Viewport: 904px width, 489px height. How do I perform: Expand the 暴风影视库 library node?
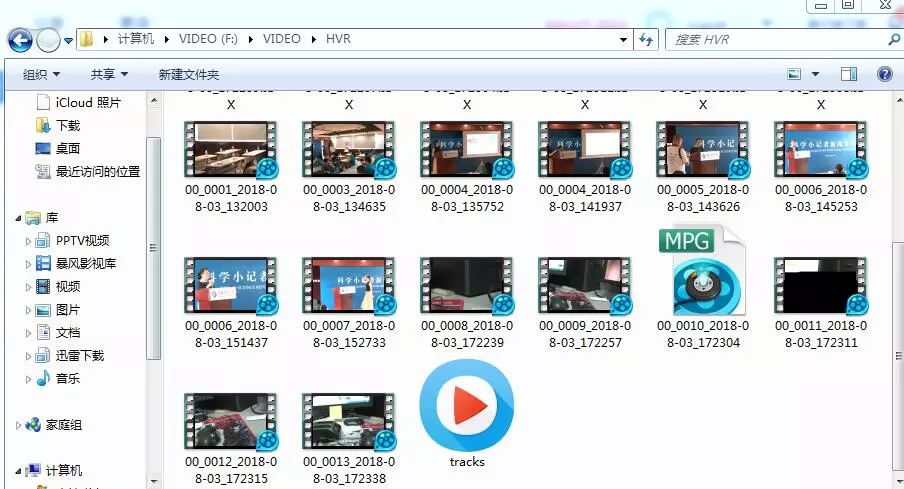click(x=28, y=264)
